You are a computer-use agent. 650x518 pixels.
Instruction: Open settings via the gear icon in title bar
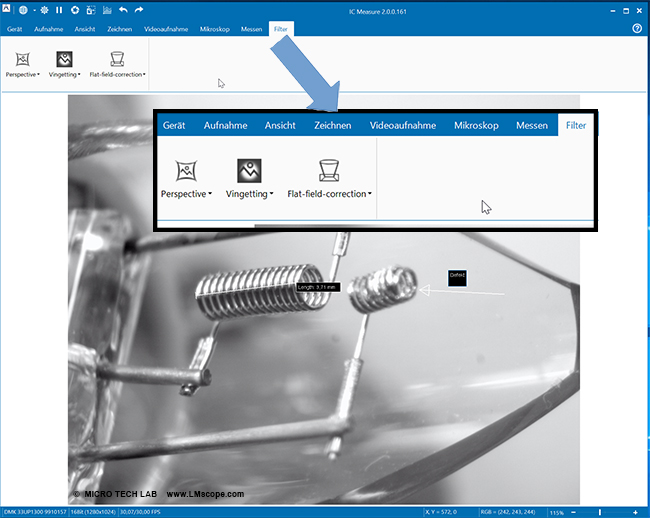click(74, 10)
